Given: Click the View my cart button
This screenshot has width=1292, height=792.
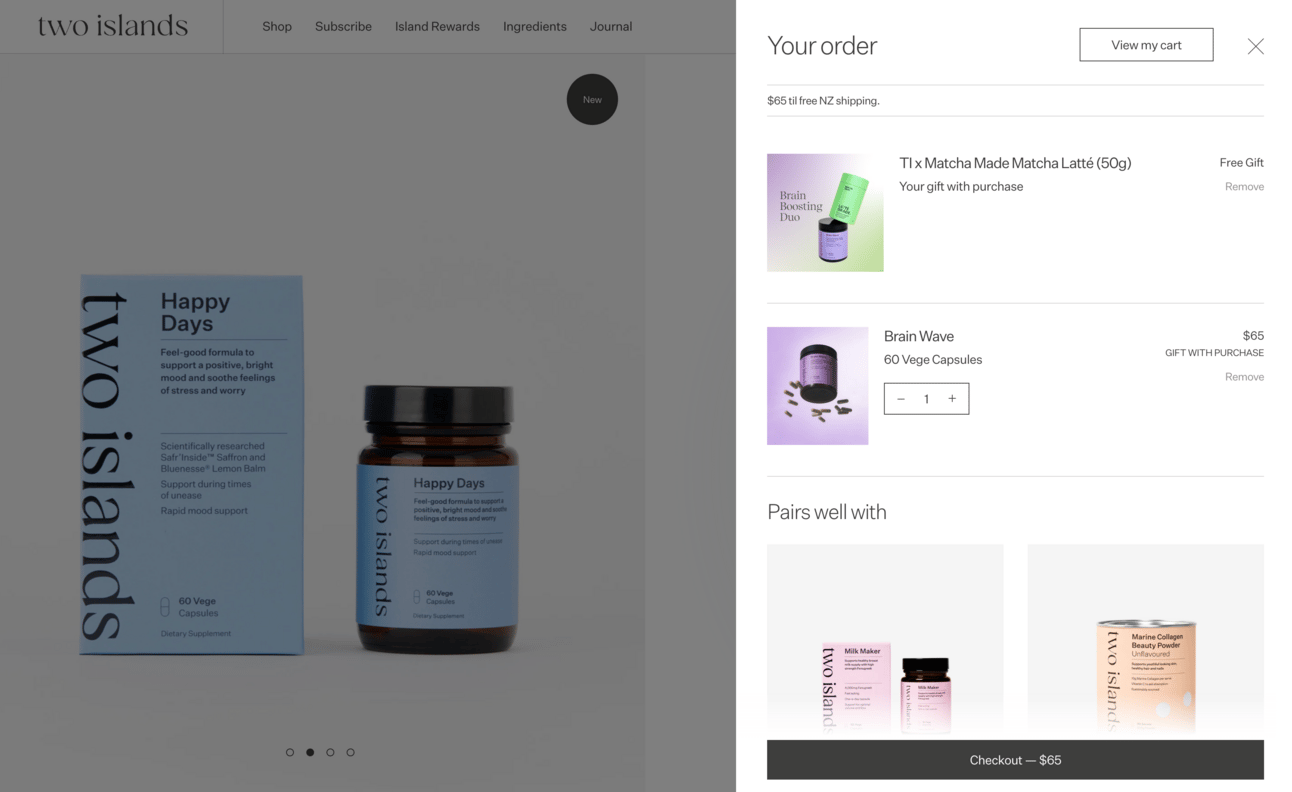Looking at the screenshot, I should (1146, 45).
